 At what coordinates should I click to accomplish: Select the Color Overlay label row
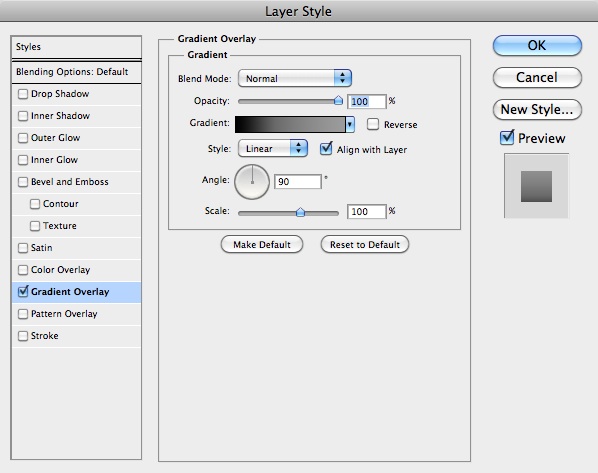pos(76,270)
